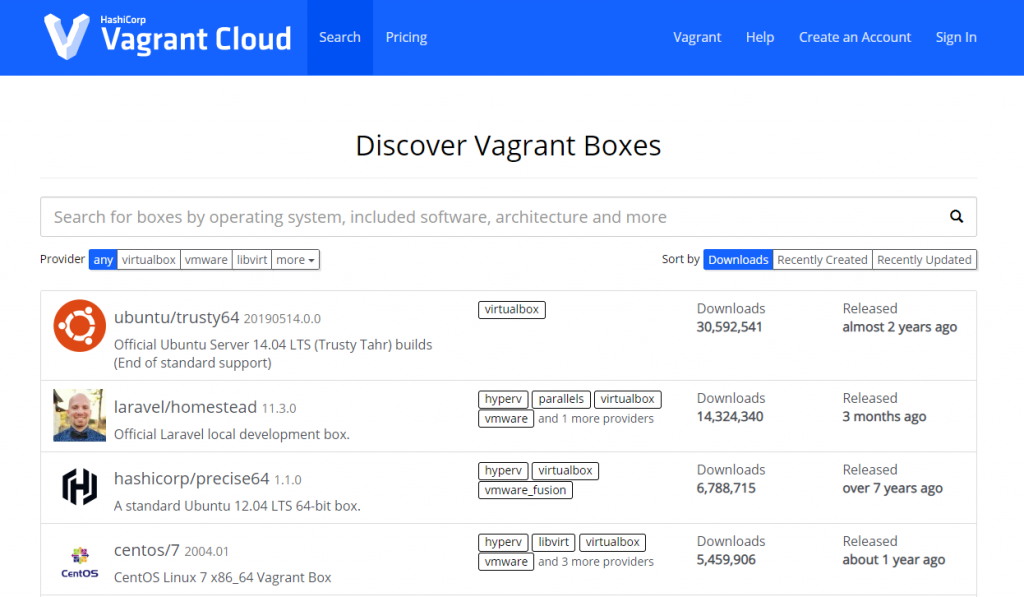Screen dimensions: 1024x597
Task: Click vmware tag on centos/7
Action: point(505,562)
